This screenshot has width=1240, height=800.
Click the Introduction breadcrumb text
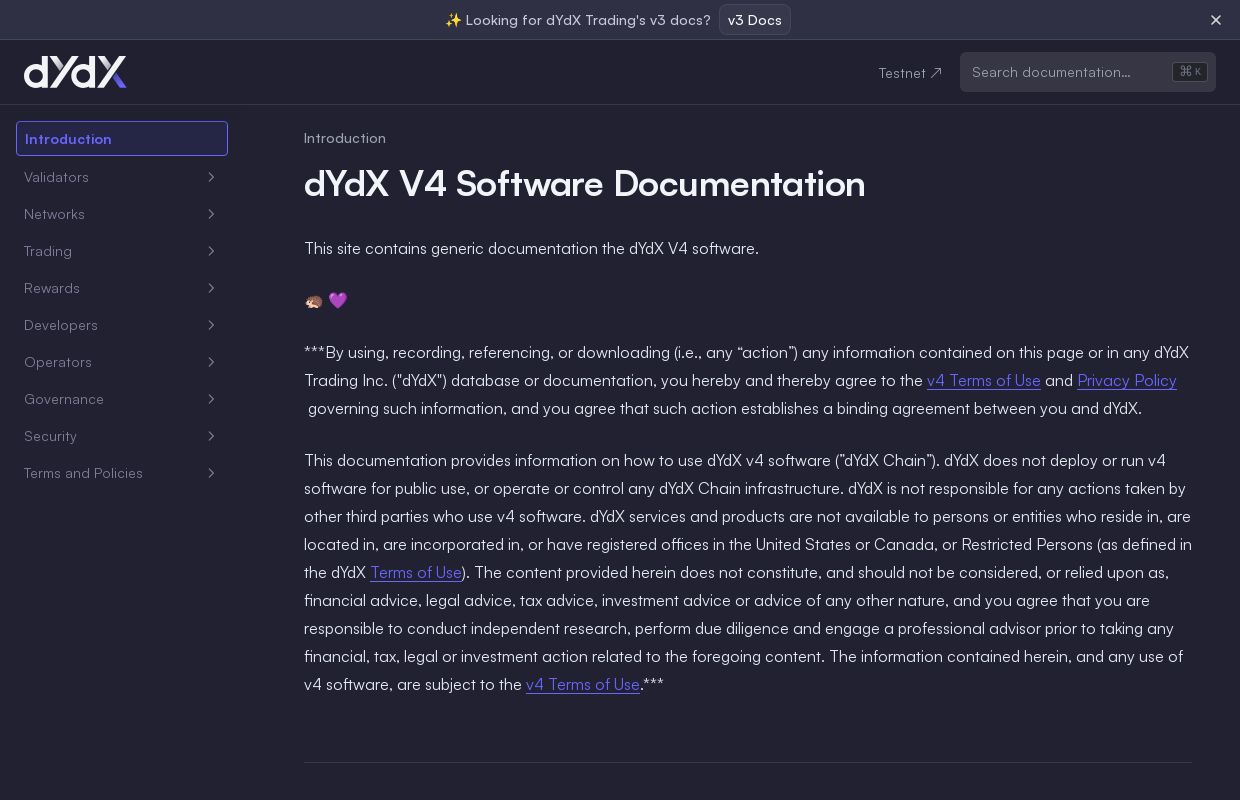(345, 138)
